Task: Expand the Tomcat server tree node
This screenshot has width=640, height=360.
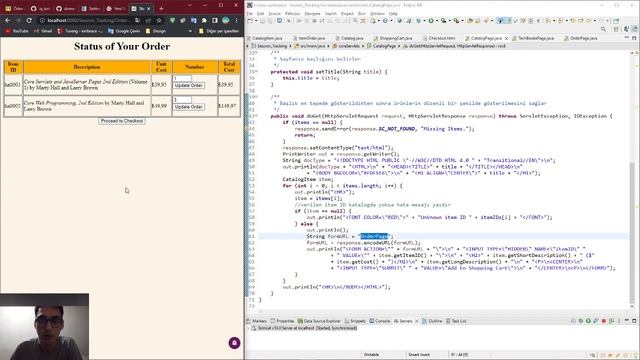Action: point(249,328)
